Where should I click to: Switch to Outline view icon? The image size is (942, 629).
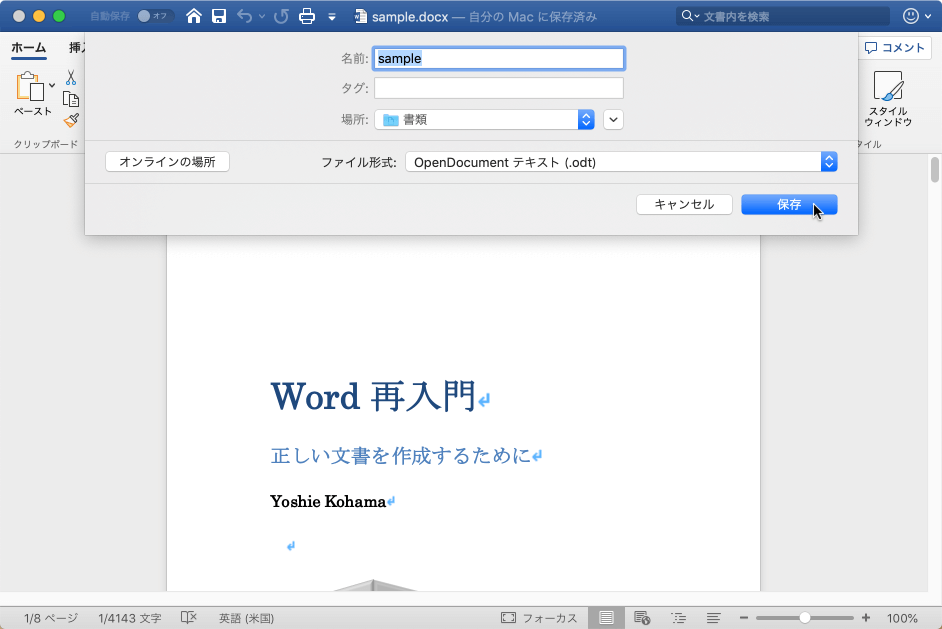tap(678, 618)
